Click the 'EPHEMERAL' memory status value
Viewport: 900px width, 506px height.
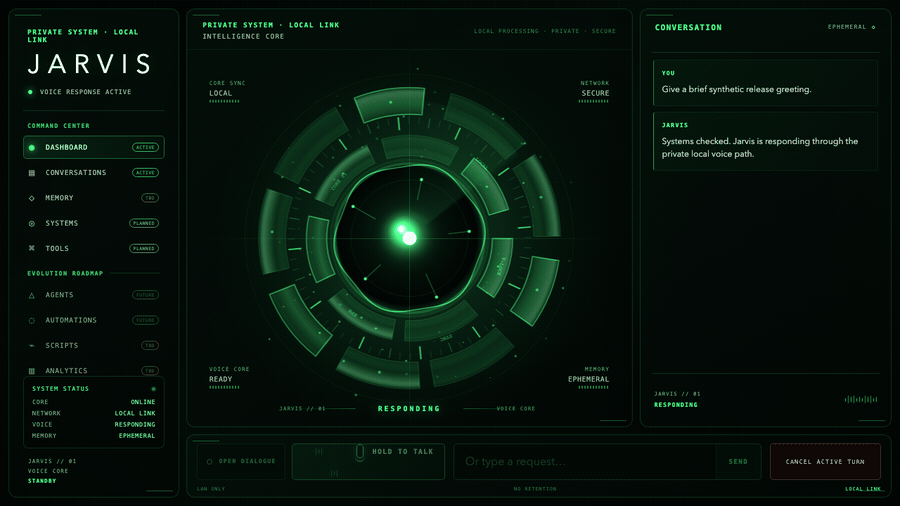(x=137, y=436)
